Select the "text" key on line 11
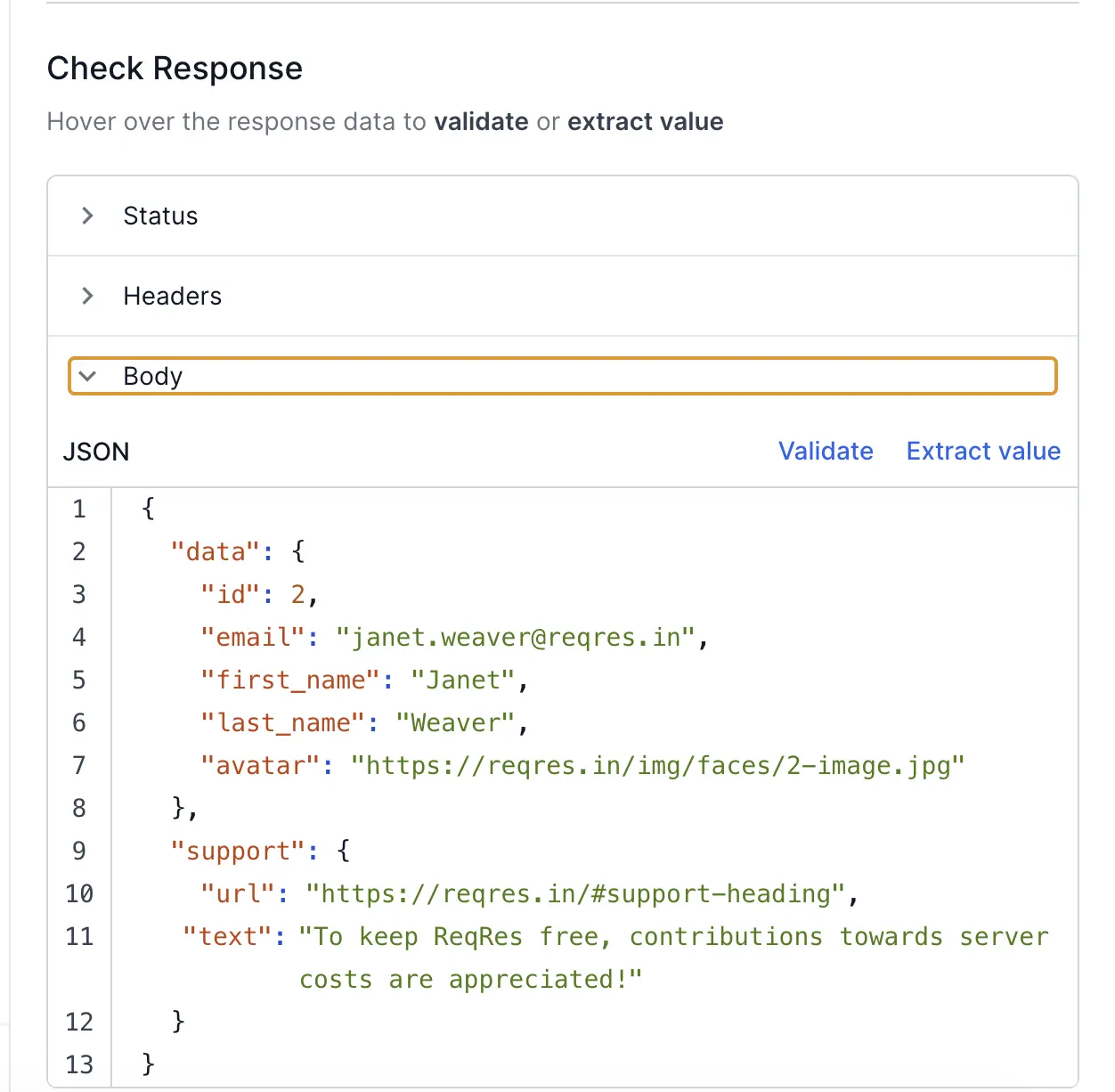The height and width of the screenshot is (1092, 1115). coord(227,937)
